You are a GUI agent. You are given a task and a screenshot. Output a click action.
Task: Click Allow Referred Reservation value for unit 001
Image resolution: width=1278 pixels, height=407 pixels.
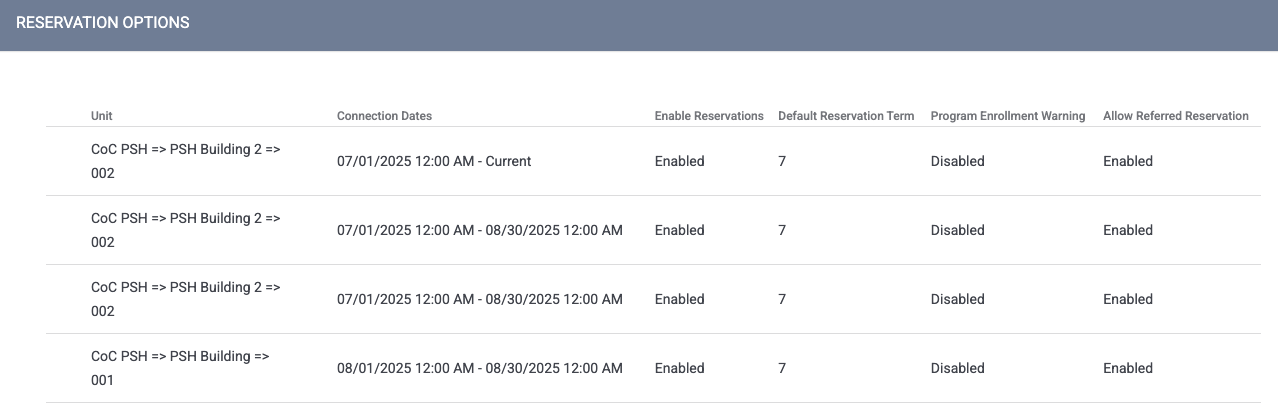tap(1127, 368)
